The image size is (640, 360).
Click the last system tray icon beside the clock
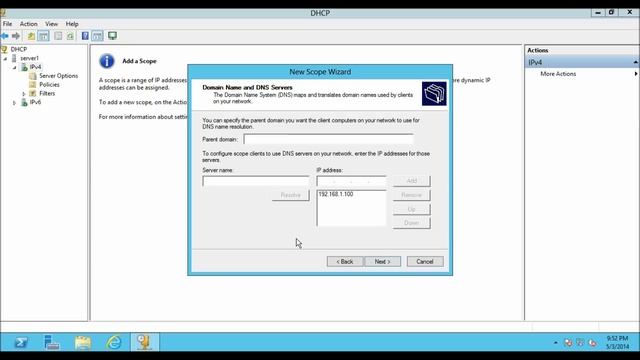click(592, 343)
